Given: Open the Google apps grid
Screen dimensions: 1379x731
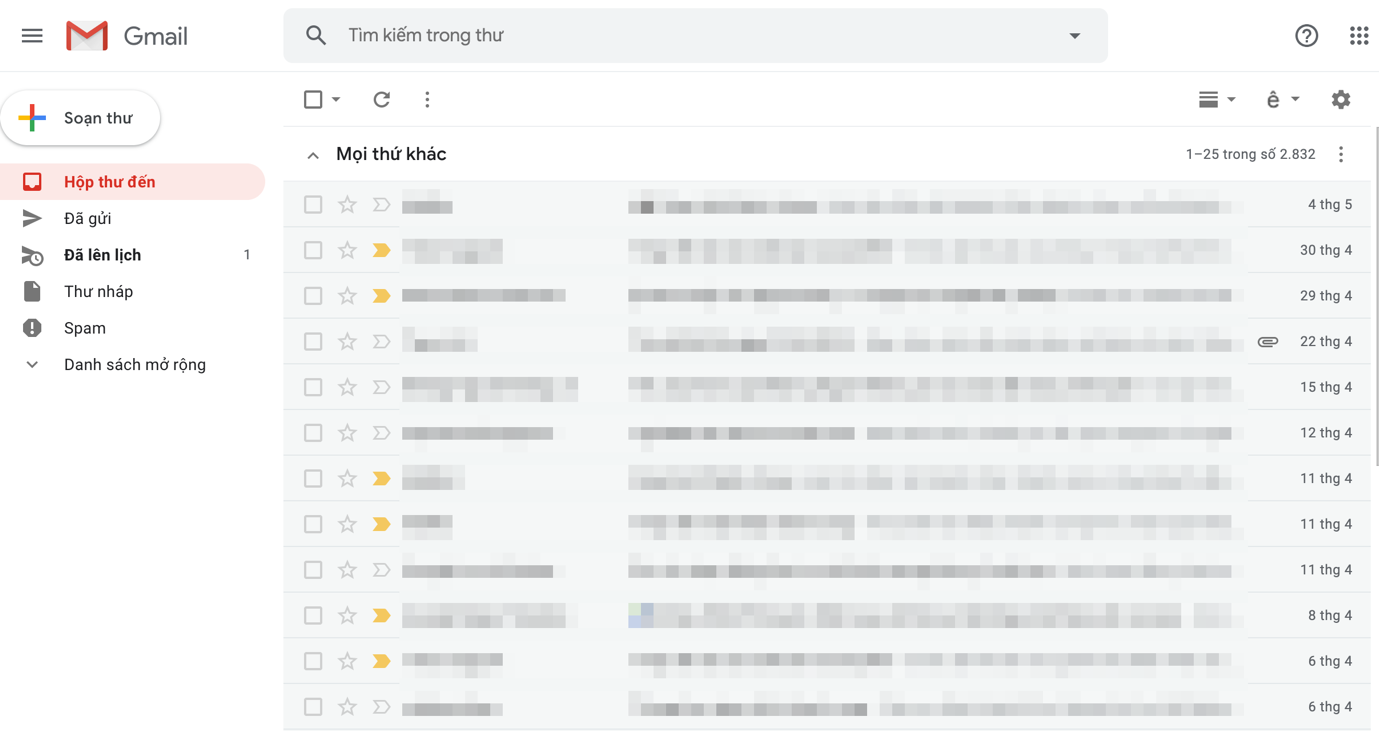Looking at the screenshot, I should [x=1358, y=35].
